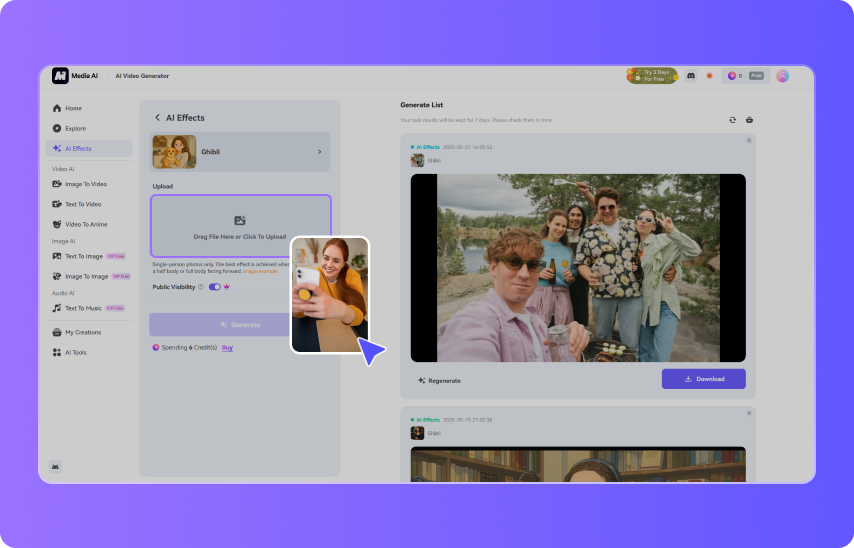Click the credits coin icon in the header
854x548 pixels.
coord(732,76)
